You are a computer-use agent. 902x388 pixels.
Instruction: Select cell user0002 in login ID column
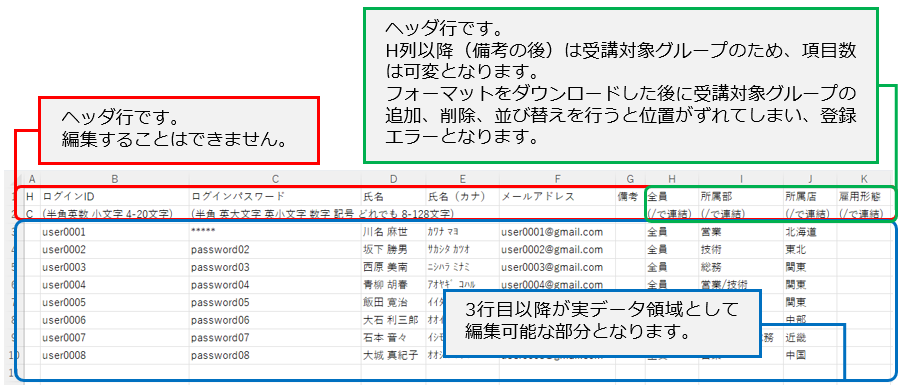[114, 250]
